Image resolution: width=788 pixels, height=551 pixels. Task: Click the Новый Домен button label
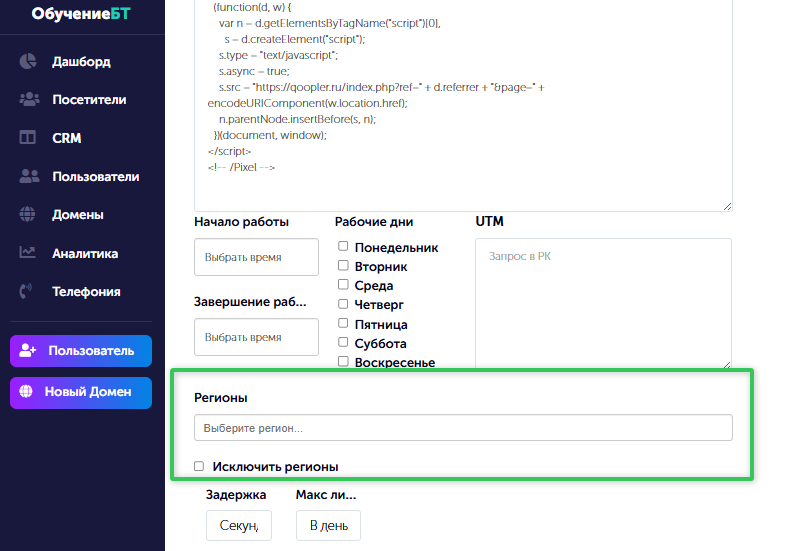88,392
